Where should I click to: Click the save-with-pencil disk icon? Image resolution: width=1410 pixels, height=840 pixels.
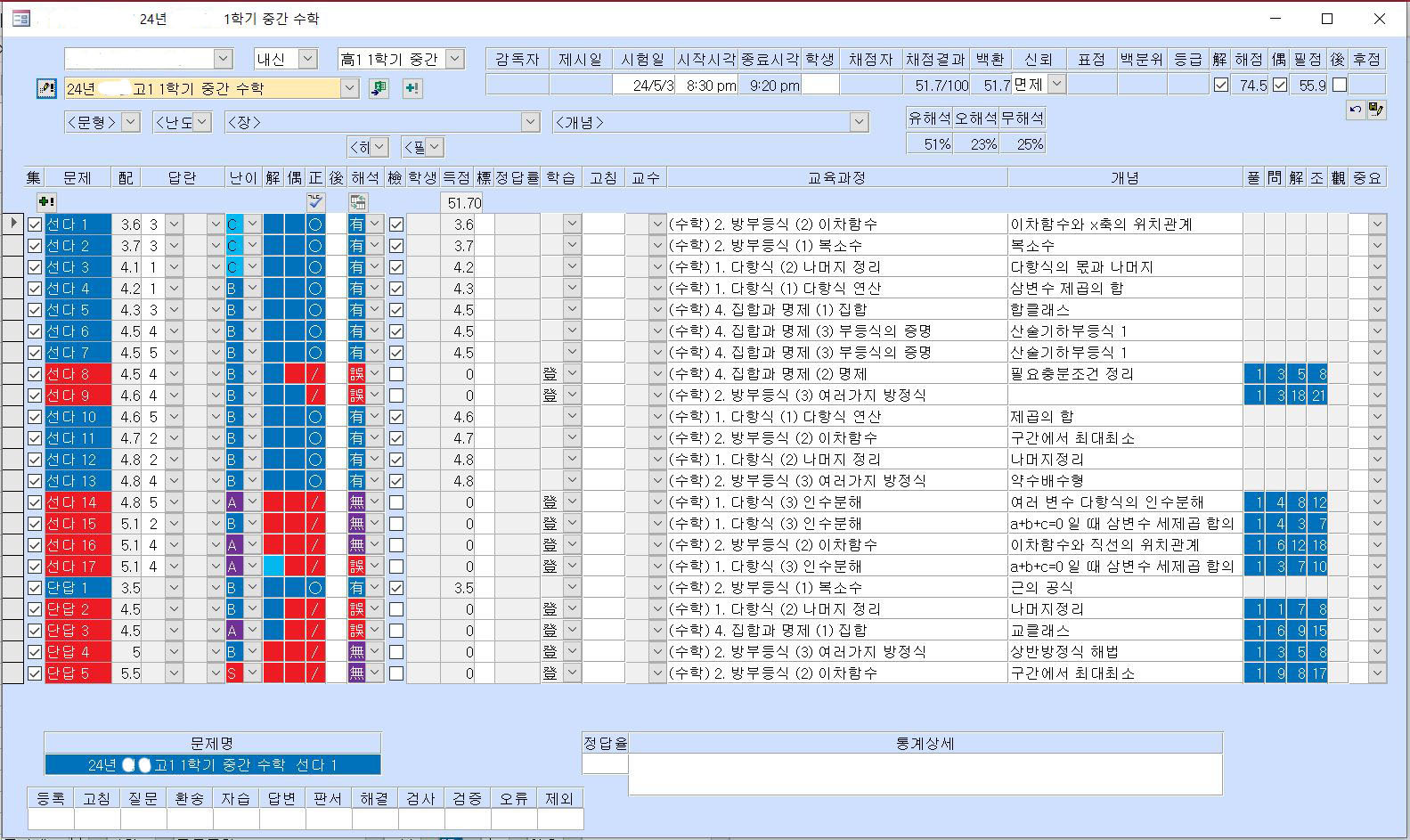point(1376,110)
